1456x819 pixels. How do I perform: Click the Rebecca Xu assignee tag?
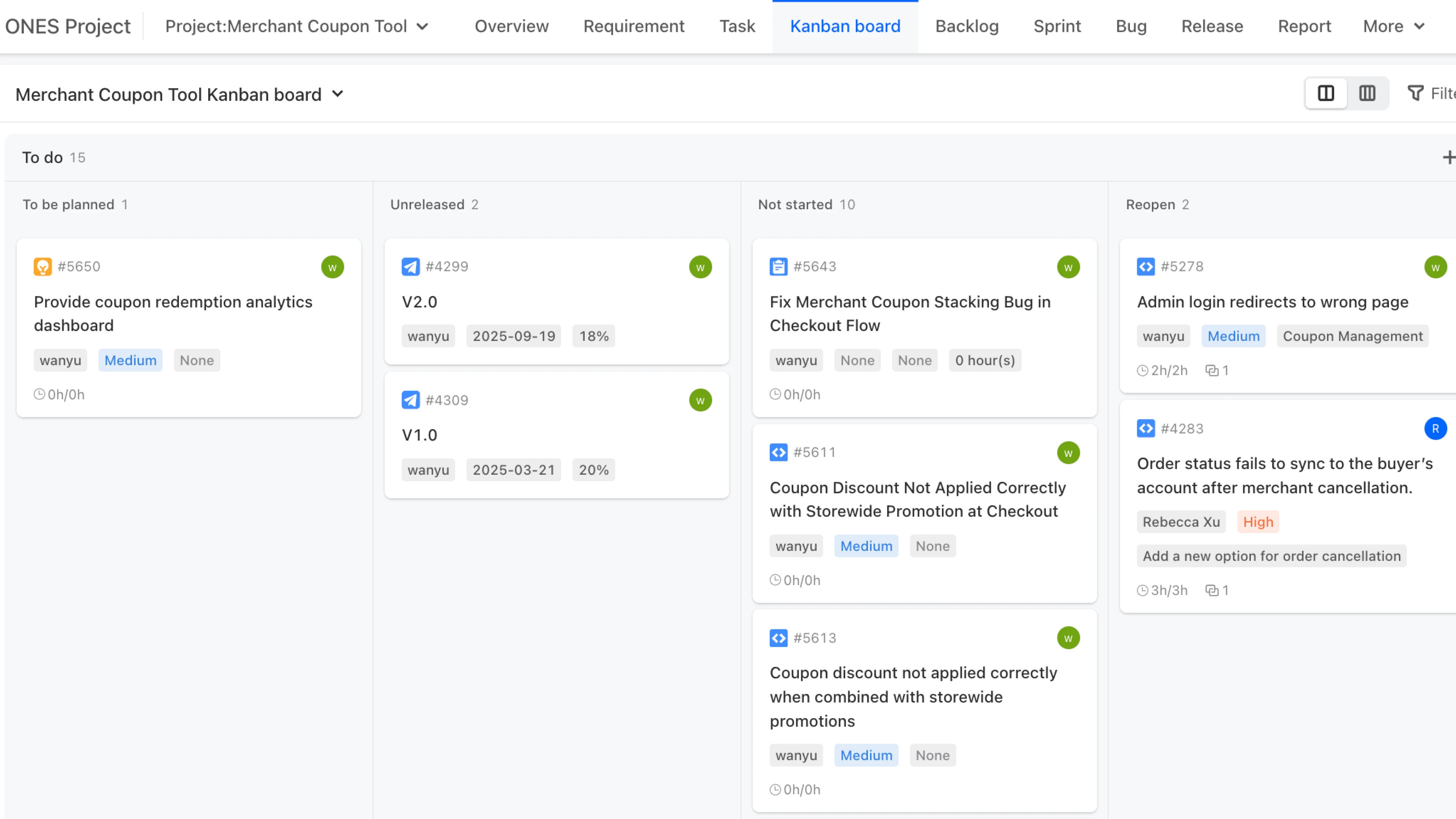[1181, 522]
